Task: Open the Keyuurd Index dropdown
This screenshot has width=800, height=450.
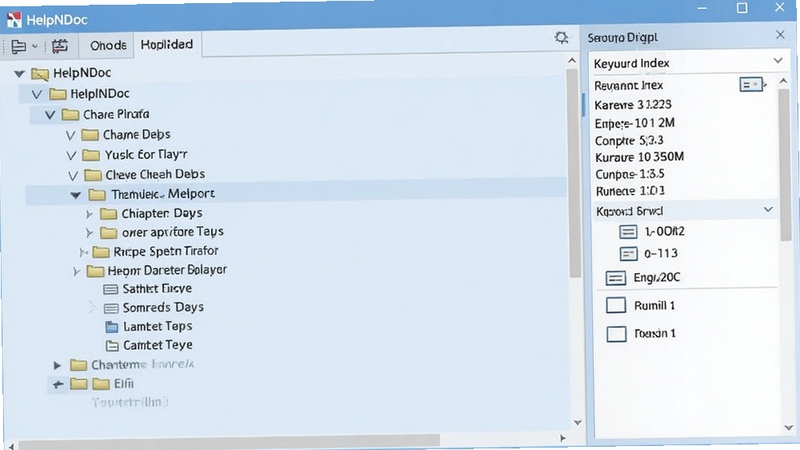Action: coord(778,61)
